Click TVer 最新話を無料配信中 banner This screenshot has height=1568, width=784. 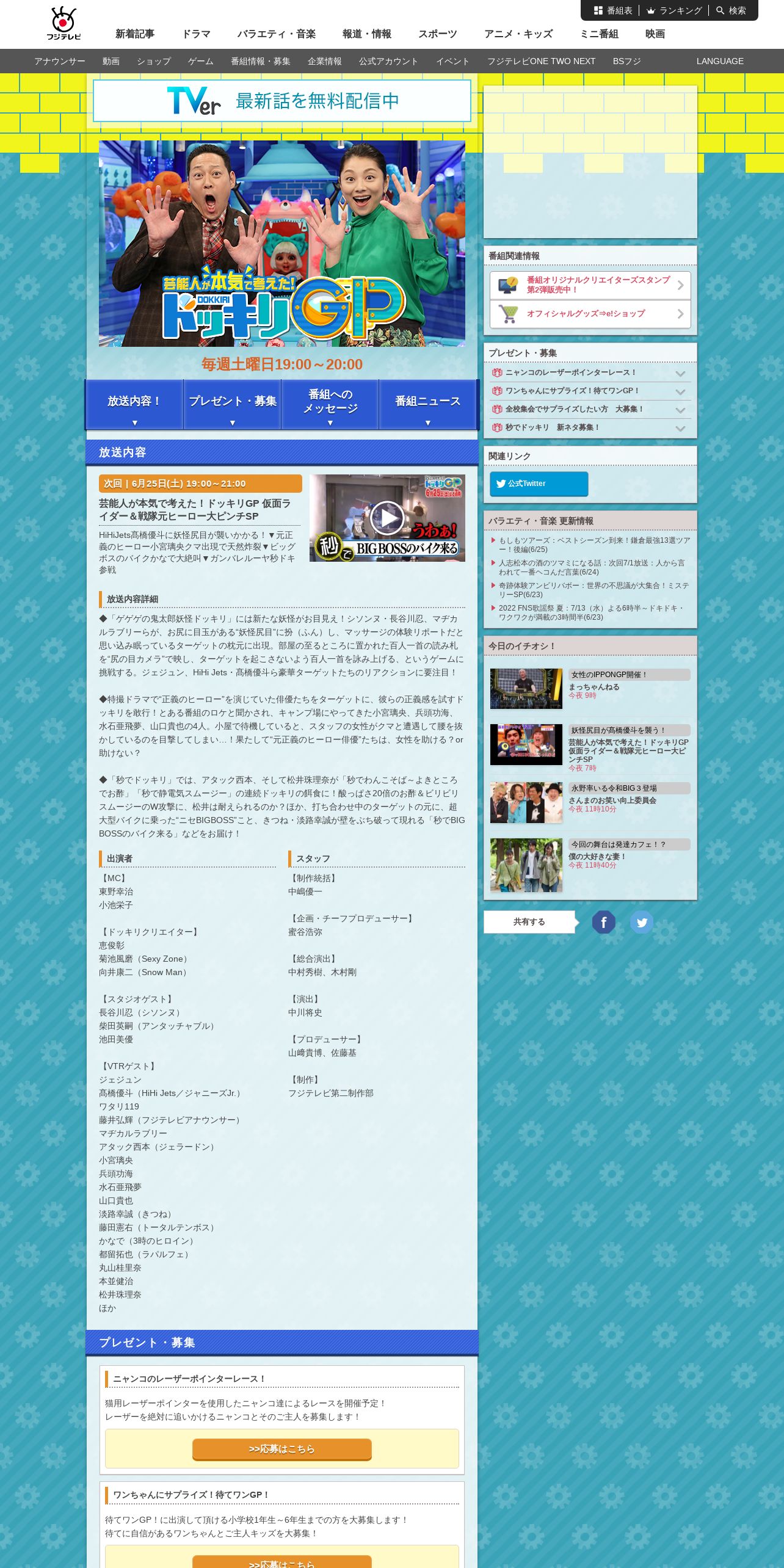click(282, 101)
